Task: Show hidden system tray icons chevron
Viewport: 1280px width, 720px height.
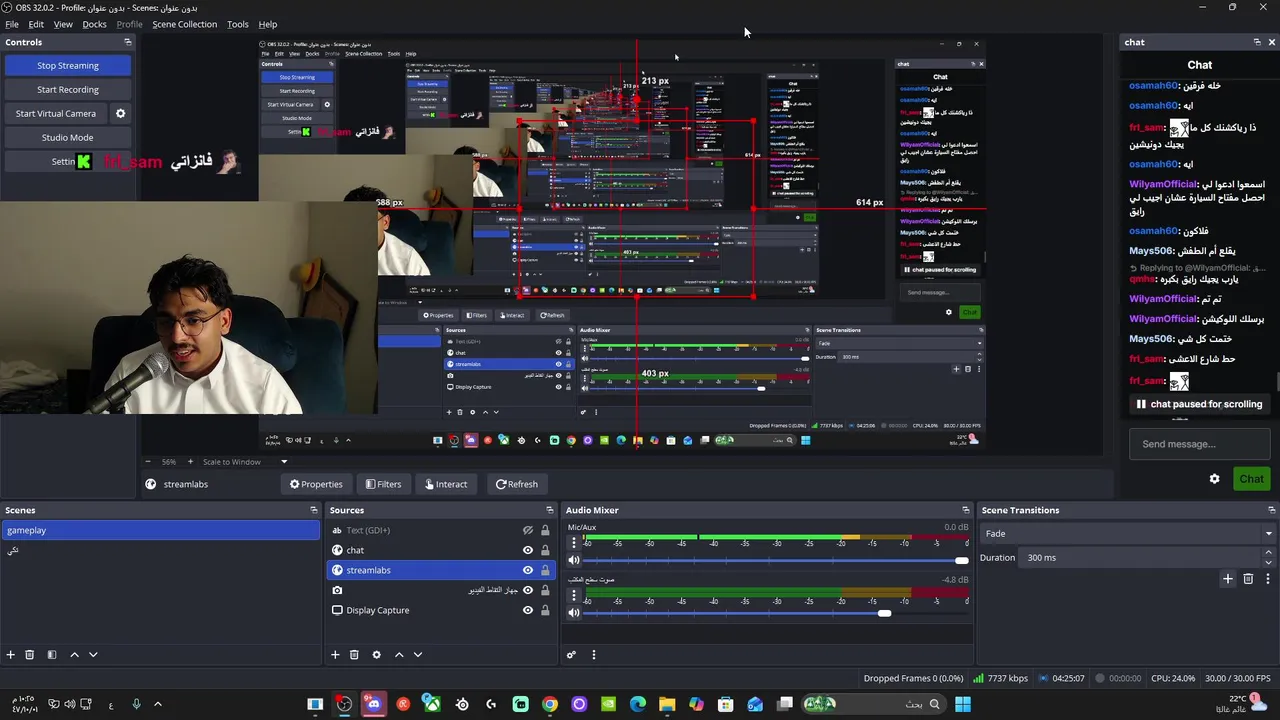Action: tap(157, 704)
